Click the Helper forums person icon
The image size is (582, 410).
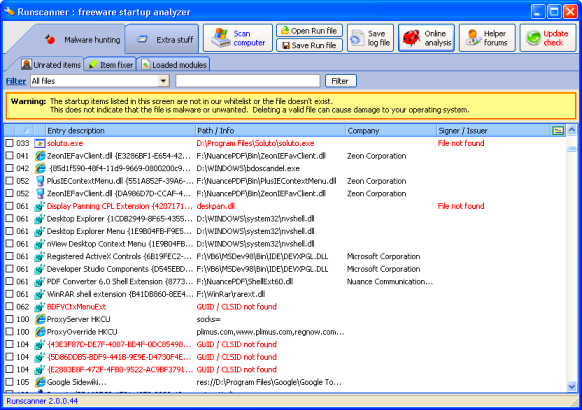click(x=473, y=38)
